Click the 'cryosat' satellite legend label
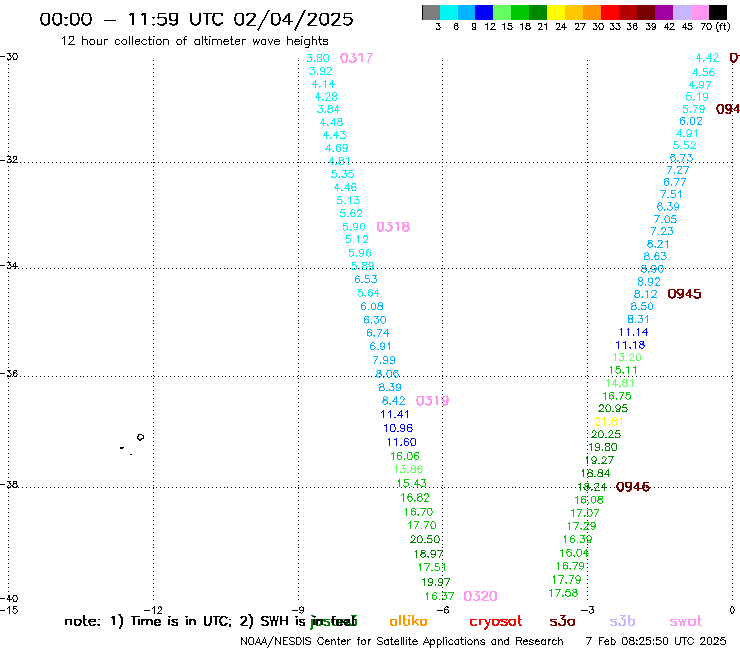The width and height of the screenshot is (740, 650). click(496, 622)
